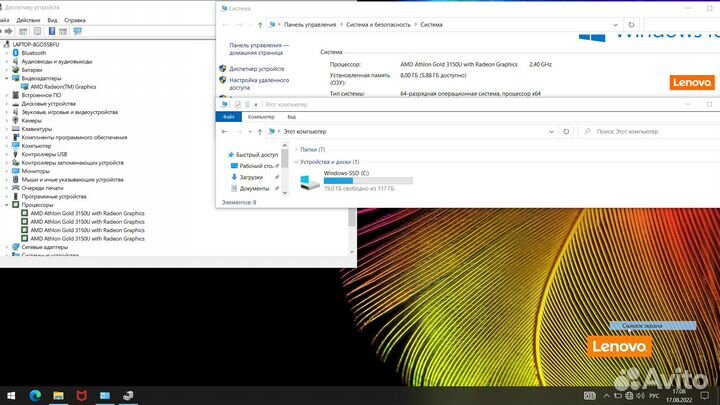Viewport: 720px width, 405px height.
Task: Collapse Устройства и диски (1) group
Action: [x=296, y=162]
